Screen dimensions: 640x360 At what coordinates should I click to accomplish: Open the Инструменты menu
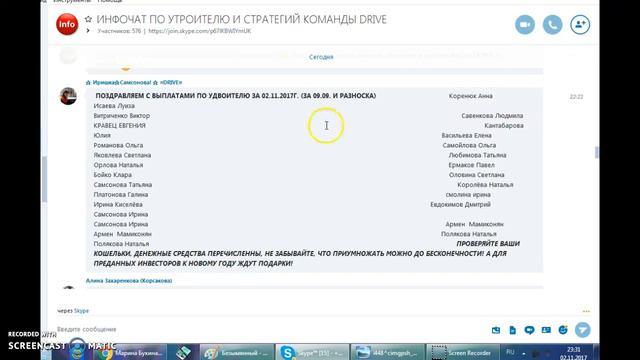pyautogui.click(x=72, y=1)
